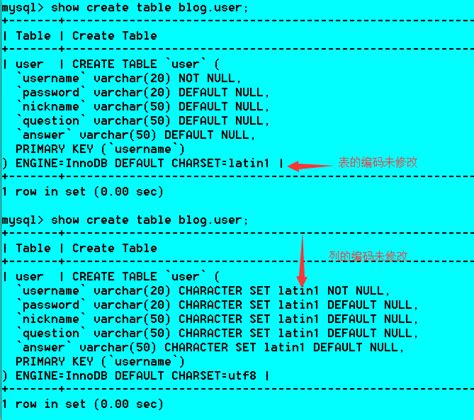Click the first PRIMARY KEY (username) line

tap(100, 149)
